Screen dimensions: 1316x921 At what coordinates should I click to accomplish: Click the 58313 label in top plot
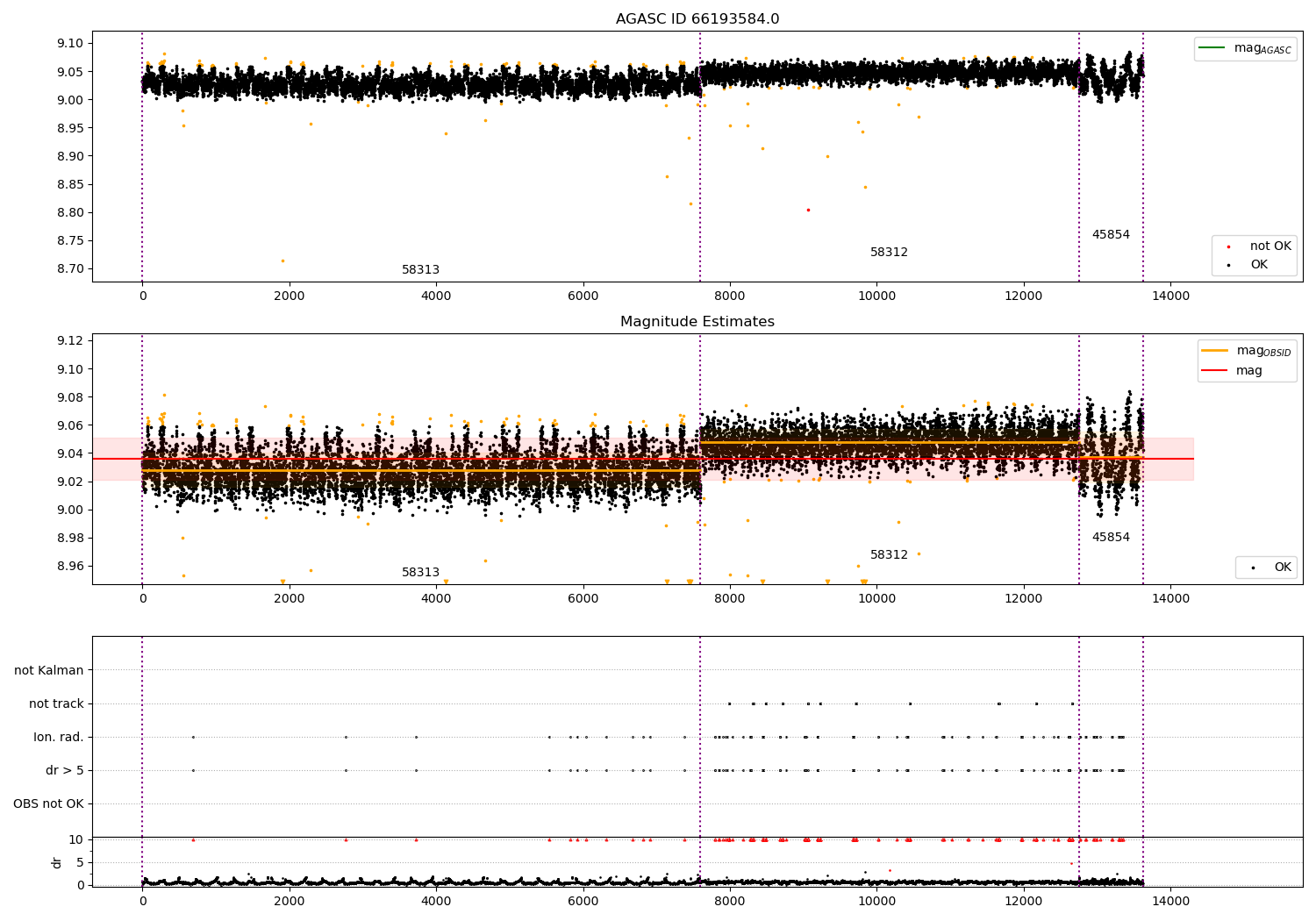(x=421, y=270)
